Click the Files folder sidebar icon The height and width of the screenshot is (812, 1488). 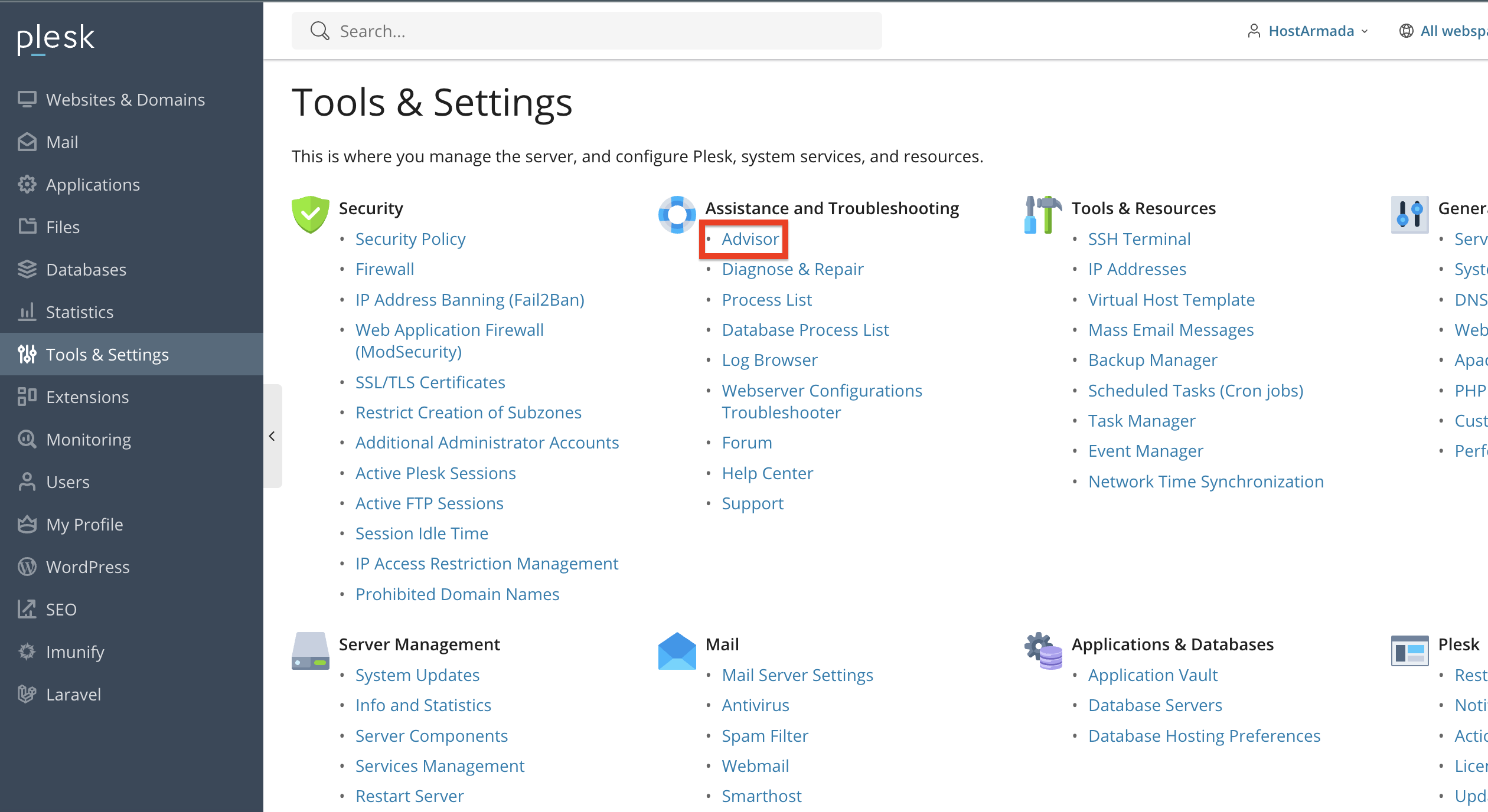click(x=27, y=227)
